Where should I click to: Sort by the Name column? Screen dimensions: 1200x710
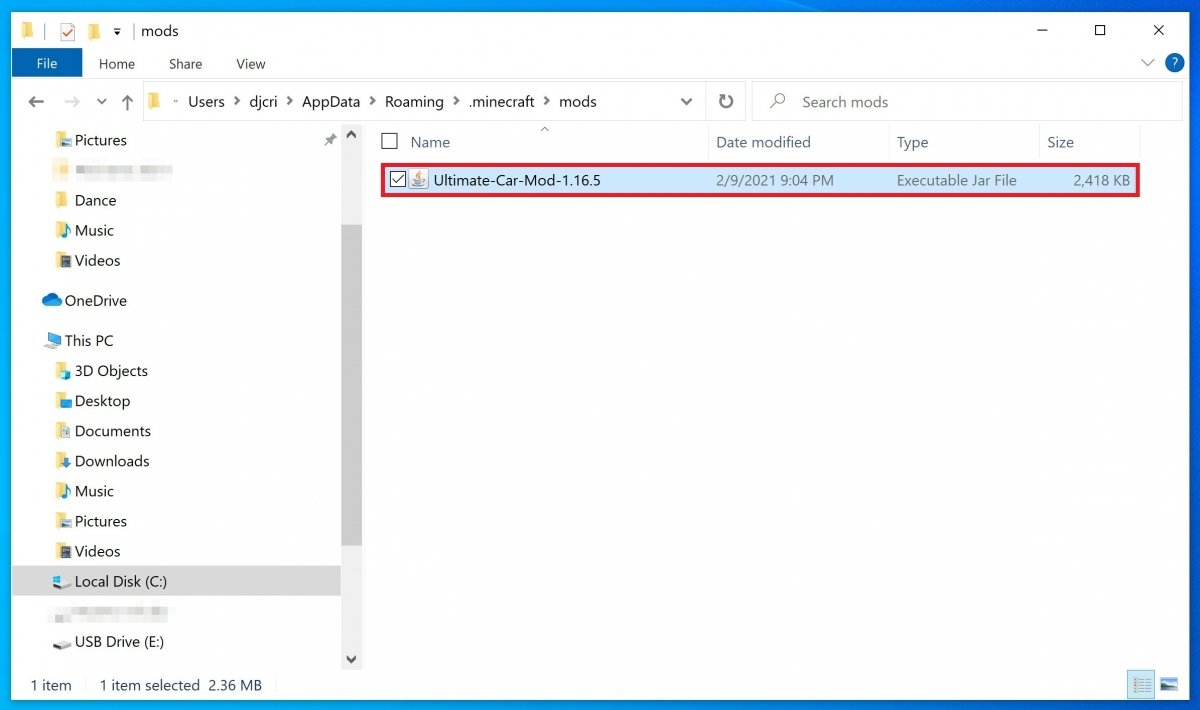click(430, 142)
